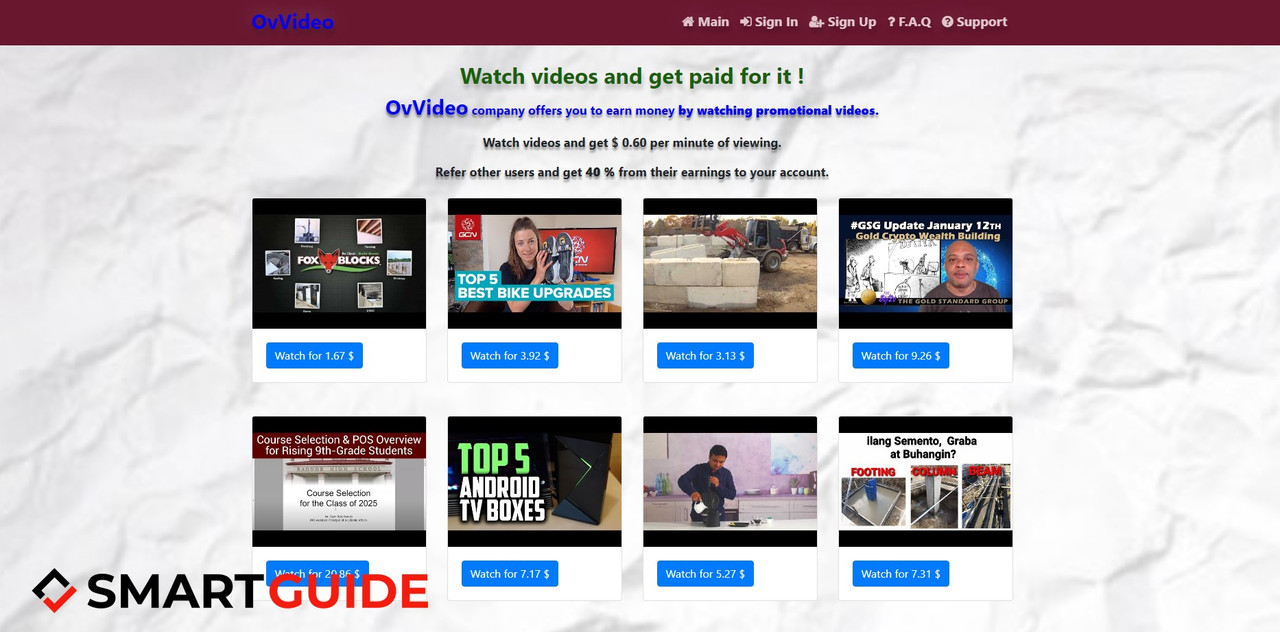Click Watch for 3.13 $ button
Image resolution: width=1280 pixels, height=632 pixels.
[705, 356]
